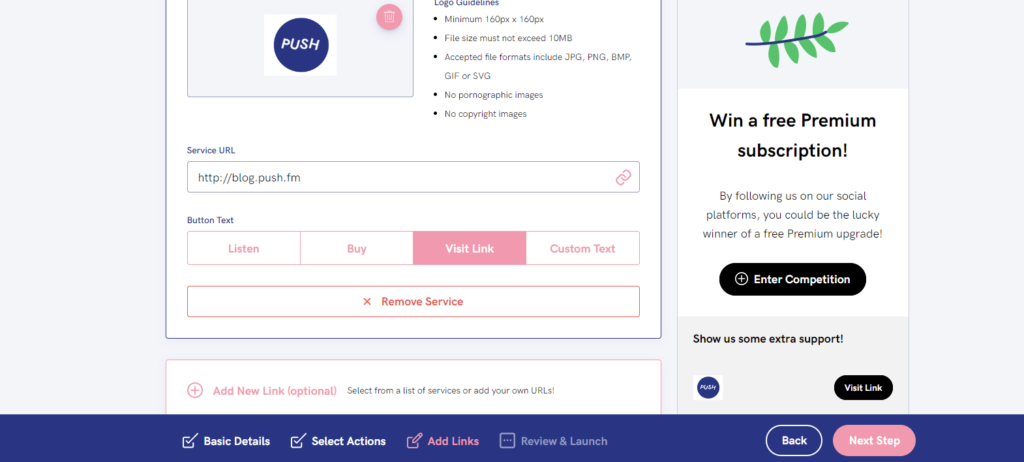Click the X icon in Remove Service

(367, 302)
